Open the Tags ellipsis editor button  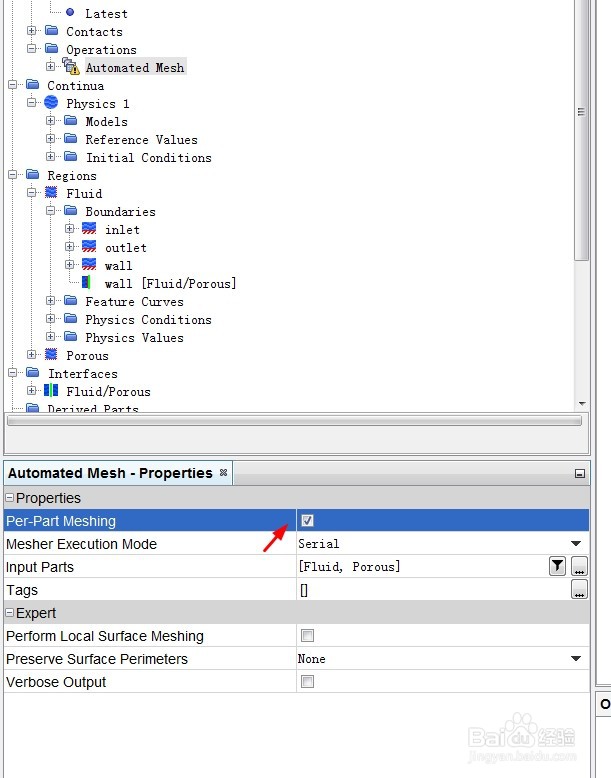[x=579, y=590]
